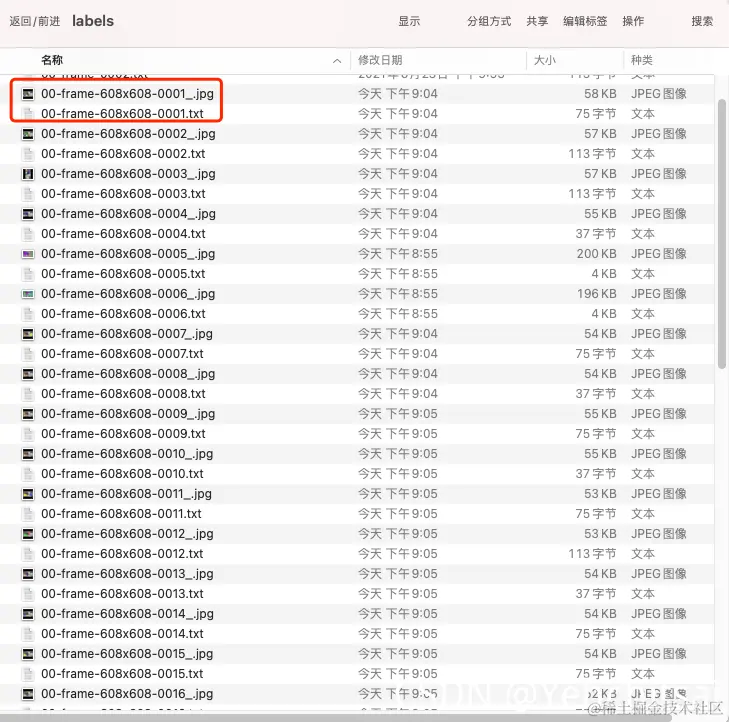Click the 00-frame-608x608-0010_.jpg thumbnail icon
This screenshot has width=729, height=722.
tap(28, 454)
